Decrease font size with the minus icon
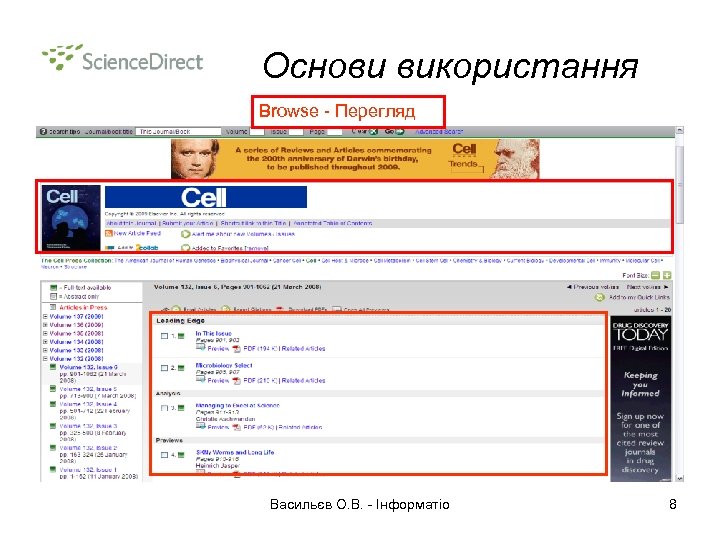Image resolution: width=720 pixels, height=540 pixels. tap(656, 276)
